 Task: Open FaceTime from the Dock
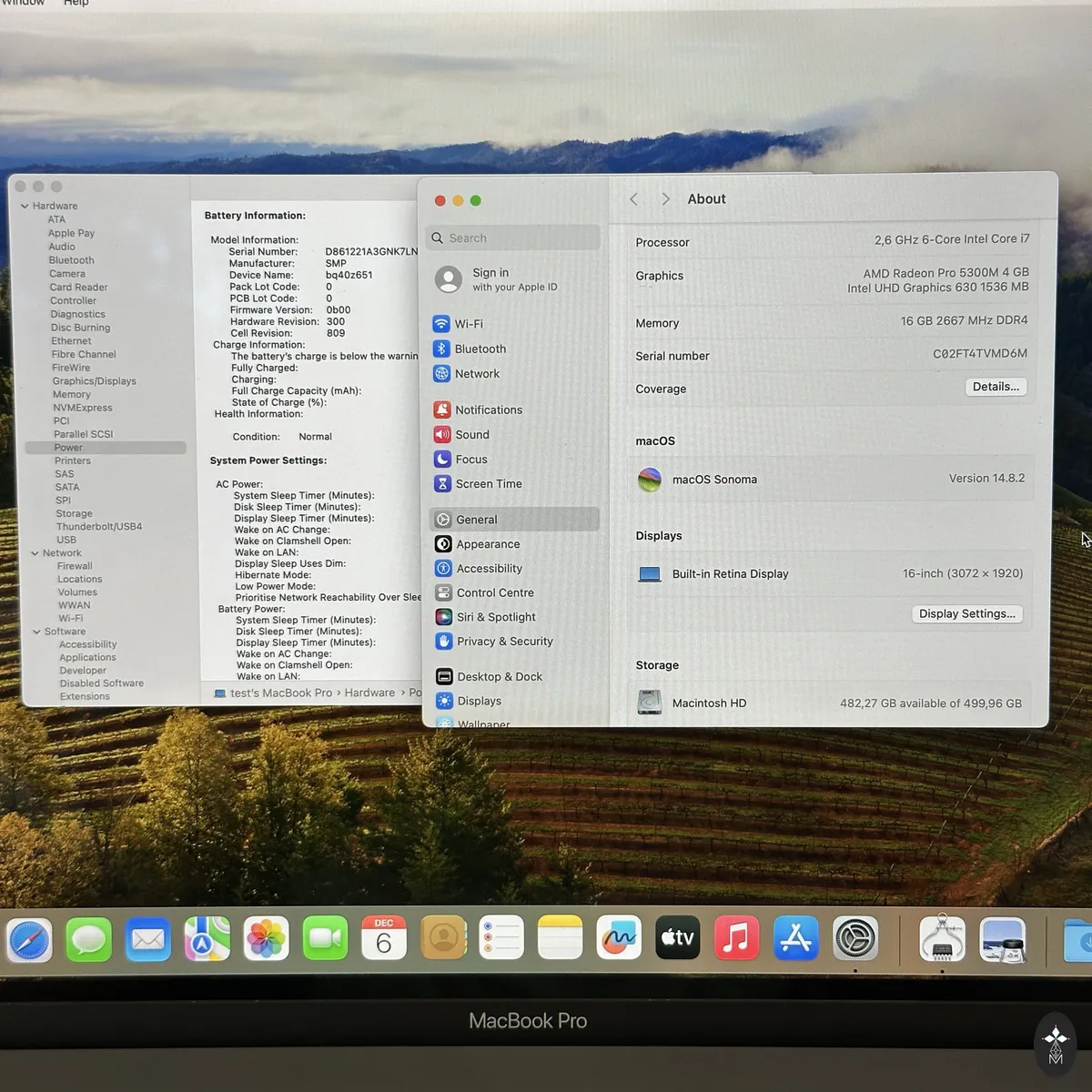325,939
